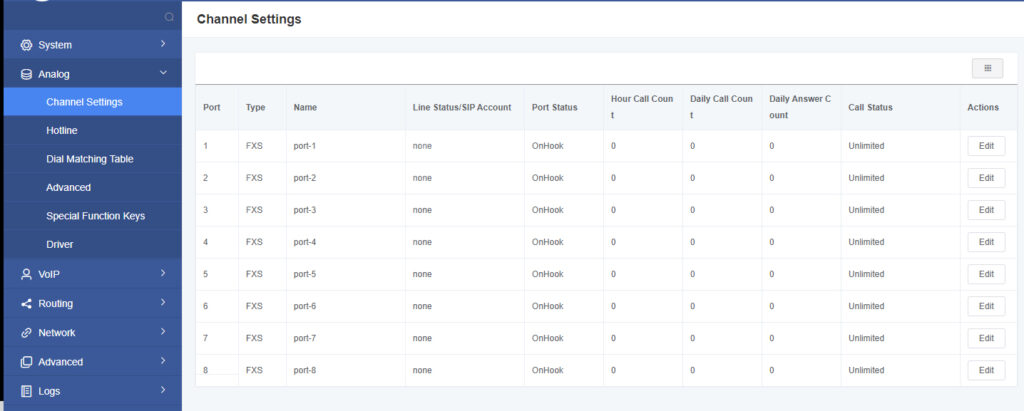
Task: Expand the System menu chevron
Action: pyautogui.click(x=163, y=44)
